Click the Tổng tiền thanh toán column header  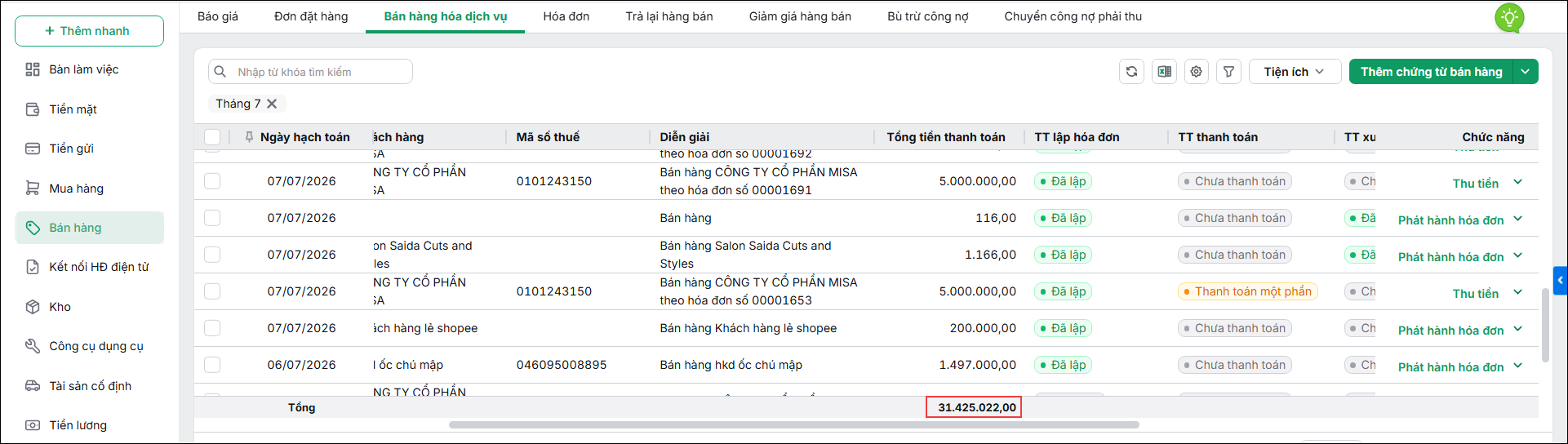coord(946,137)
